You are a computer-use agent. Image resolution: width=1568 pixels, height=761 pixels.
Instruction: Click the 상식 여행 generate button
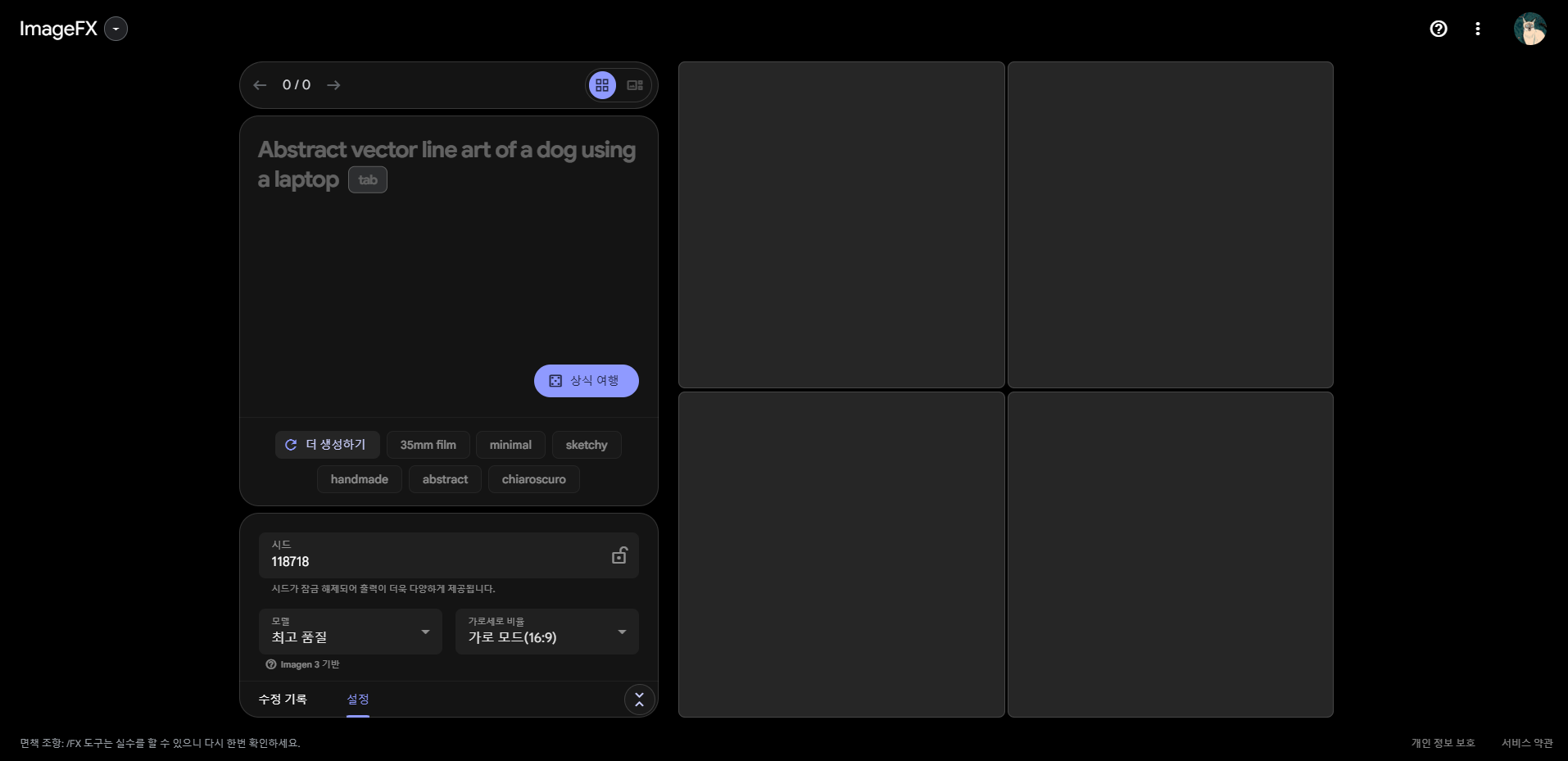pos(587,381)
